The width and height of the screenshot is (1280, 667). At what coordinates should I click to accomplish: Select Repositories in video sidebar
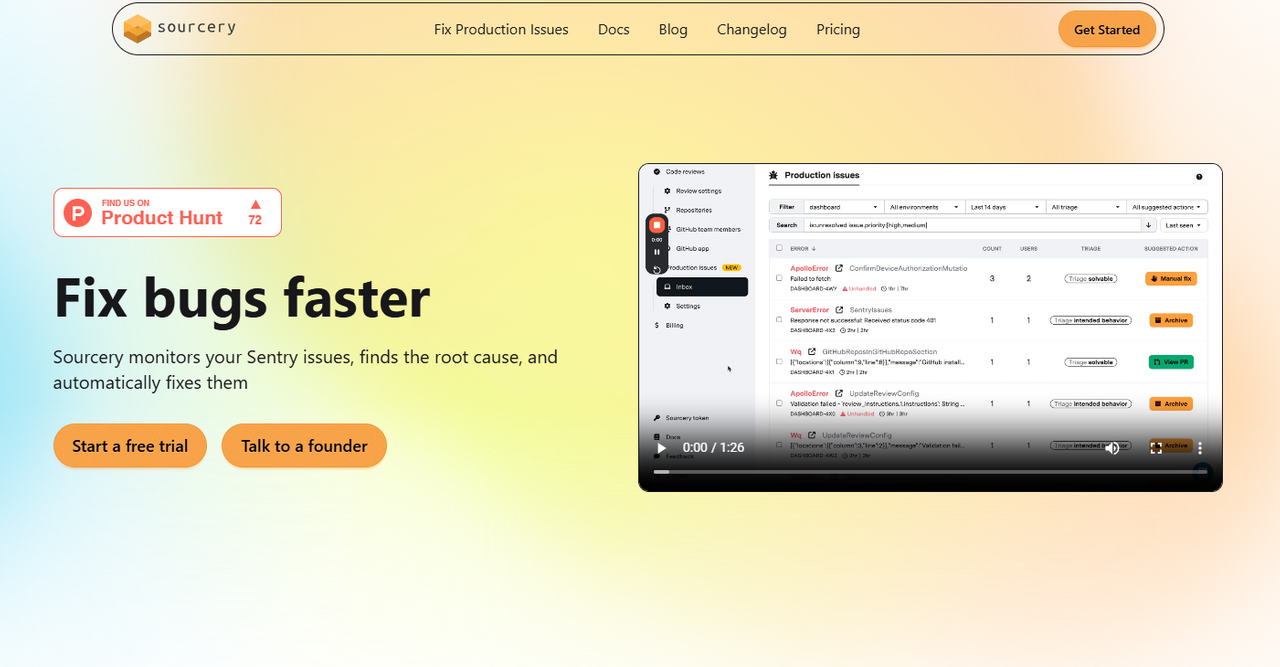coord(688,210)
